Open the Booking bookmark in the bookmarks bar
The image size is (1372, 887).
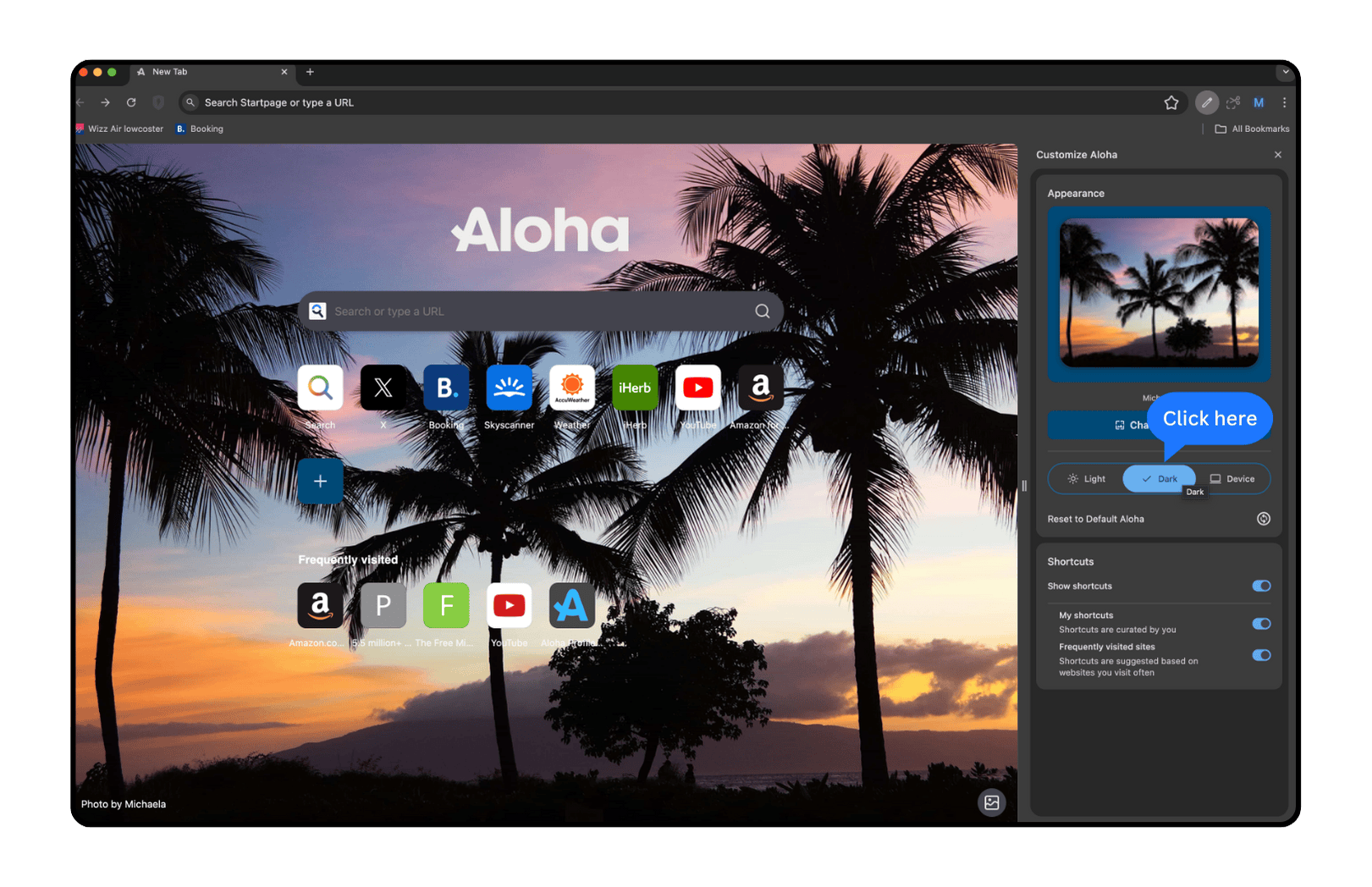click(200, 129)
